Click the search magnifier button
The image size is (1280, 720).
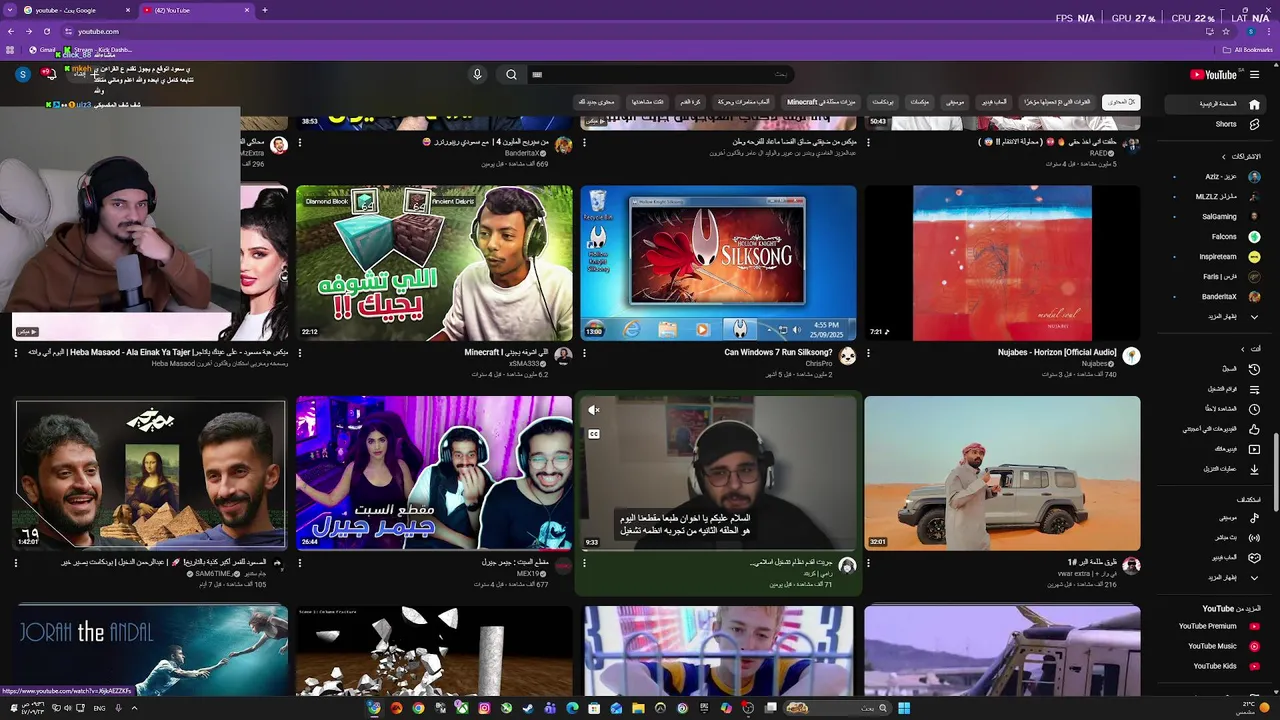[511, 75]
